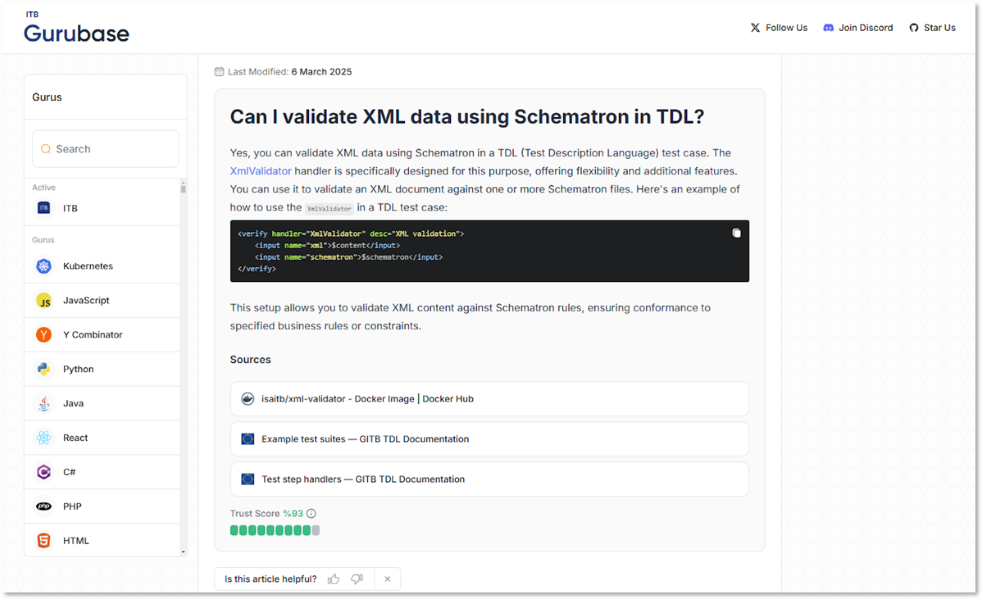The height and width of the screenshot is (600, 983).
Task: Click the thumbs up helpful icon
Action: [x=334, y=579]
